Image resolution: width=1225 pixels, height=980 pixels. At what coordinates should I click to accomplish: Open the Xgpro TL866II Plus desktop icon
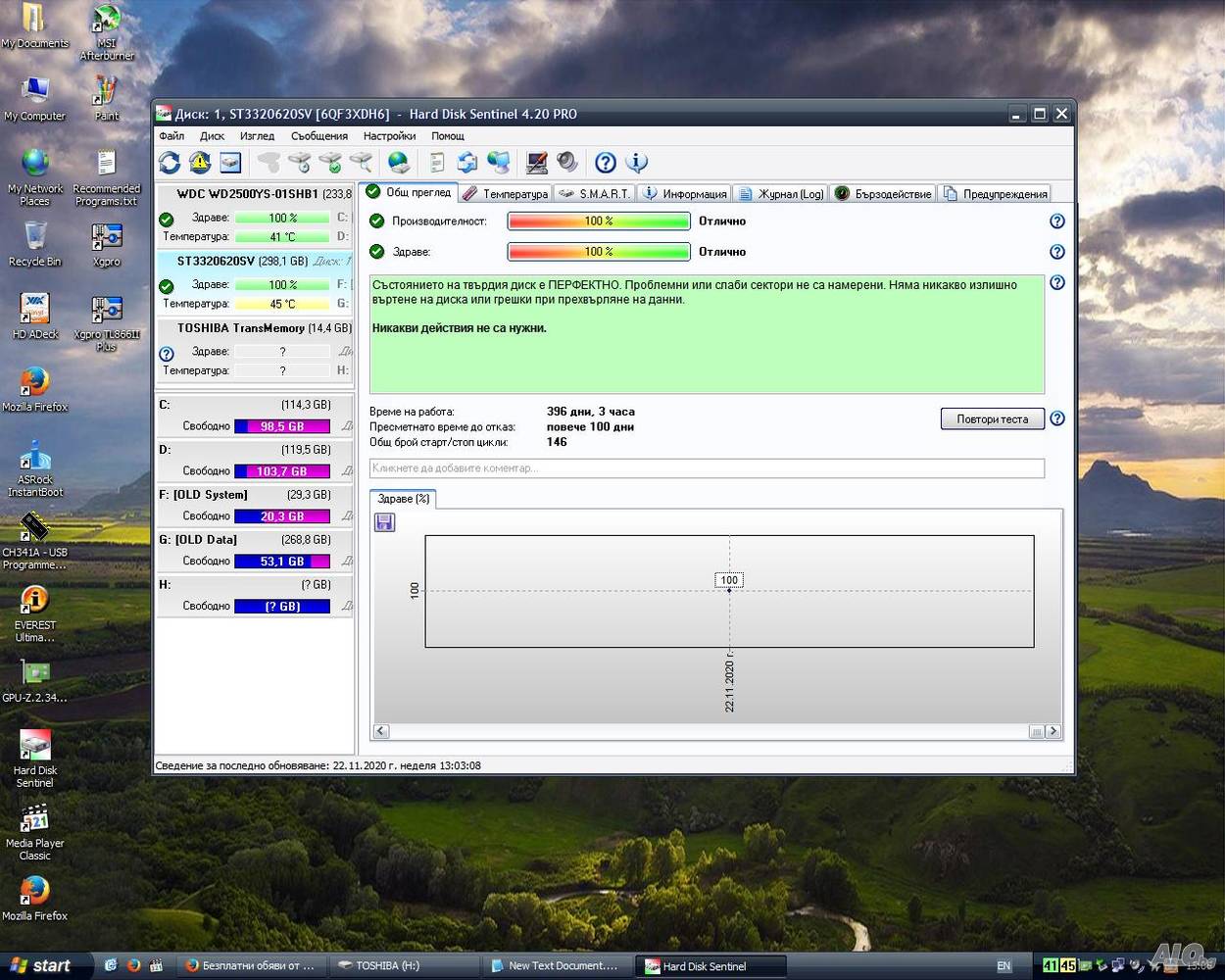coord(106,323)
